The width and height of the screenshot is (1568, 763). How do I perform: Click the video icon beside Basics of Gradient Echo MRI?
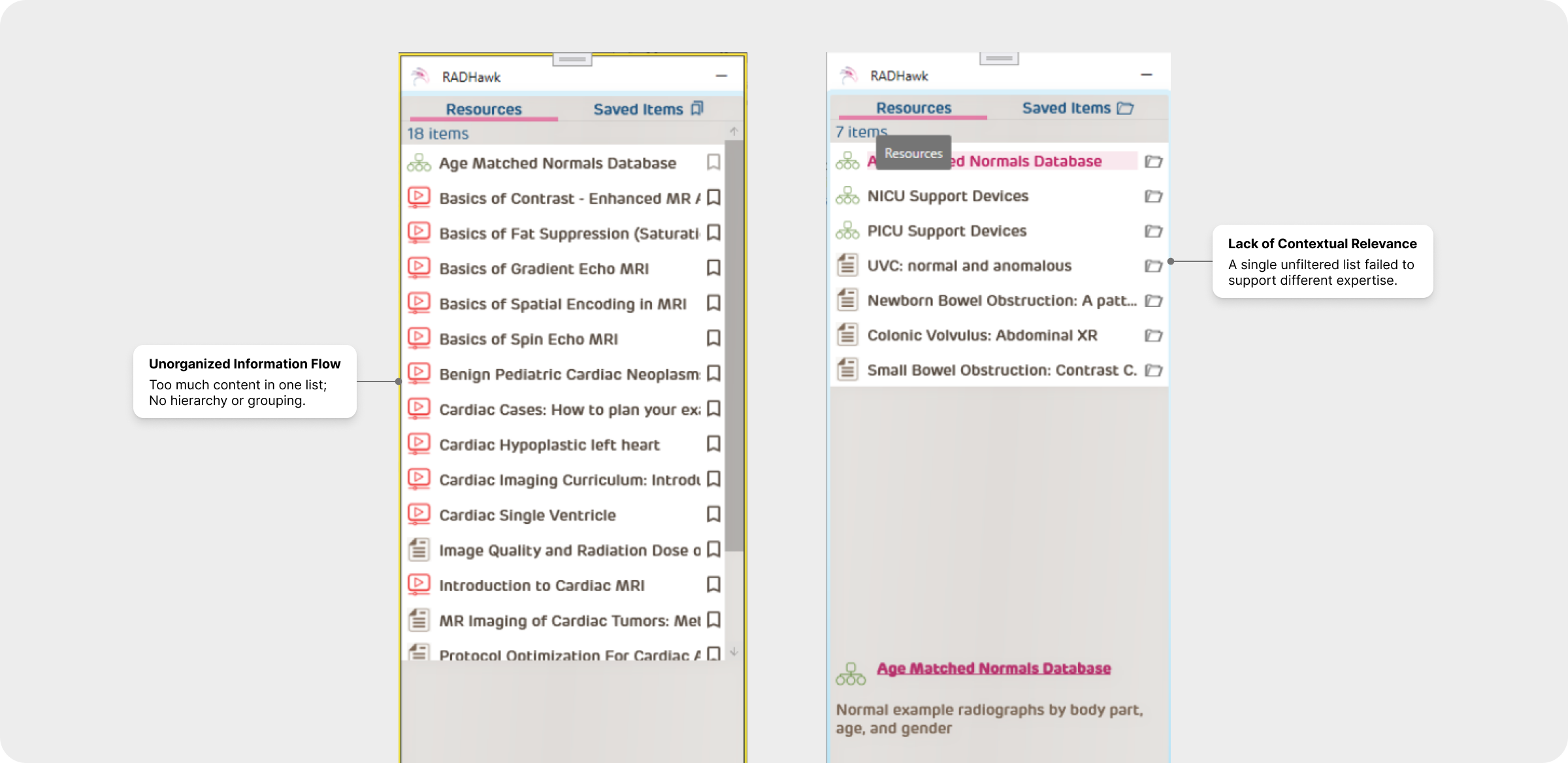pos(419,267)
